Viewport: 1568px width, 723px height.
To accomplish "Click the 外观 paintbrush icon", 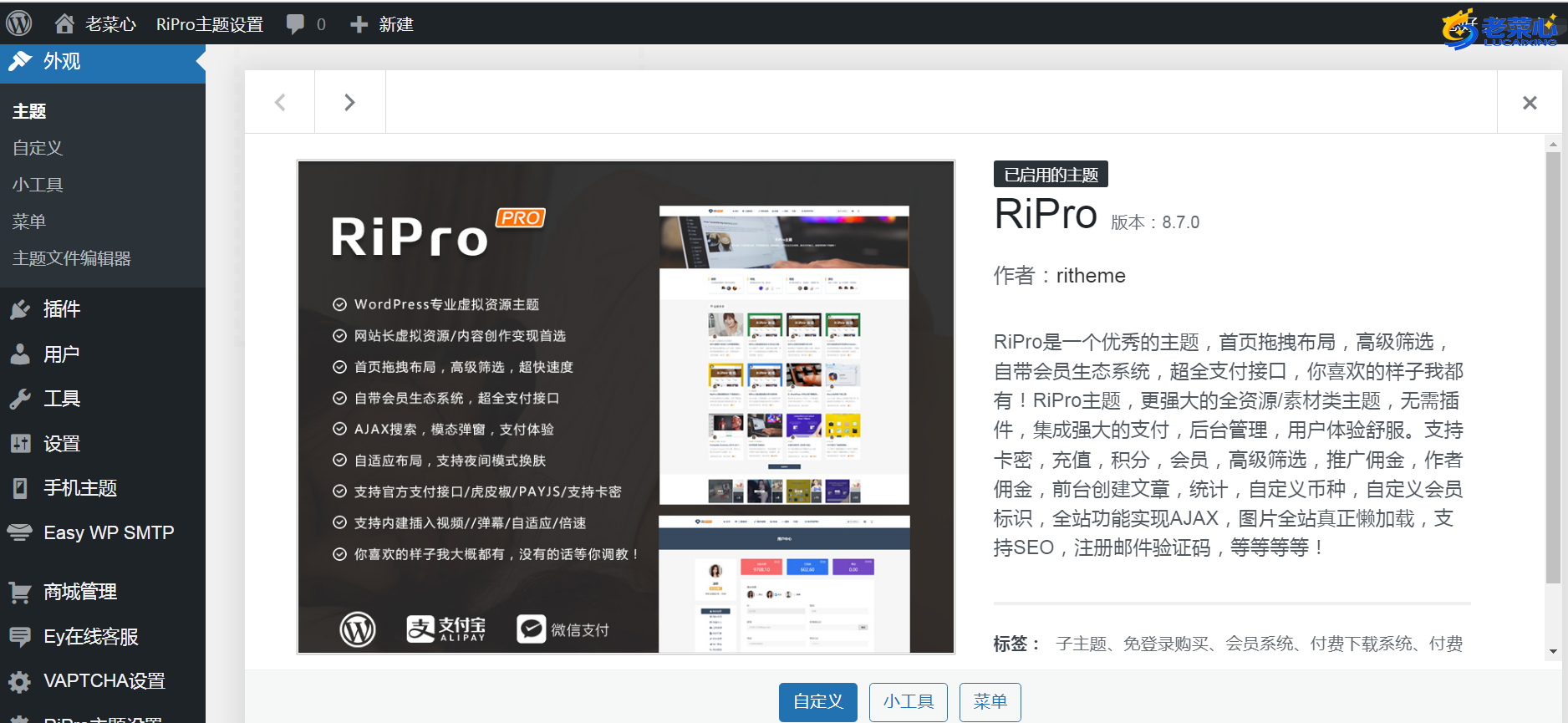I will pos(20,61).
